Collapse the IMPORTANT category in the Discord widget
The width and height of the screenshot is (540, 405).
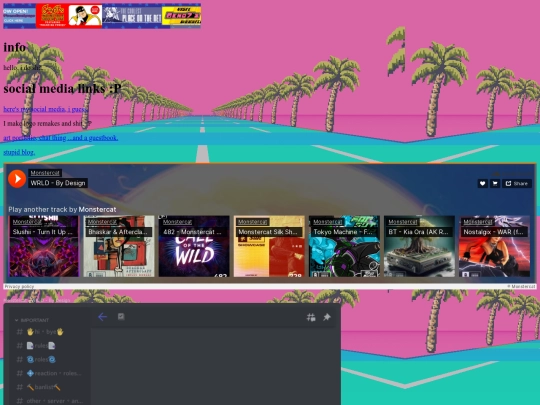click(x=32, y=320)
